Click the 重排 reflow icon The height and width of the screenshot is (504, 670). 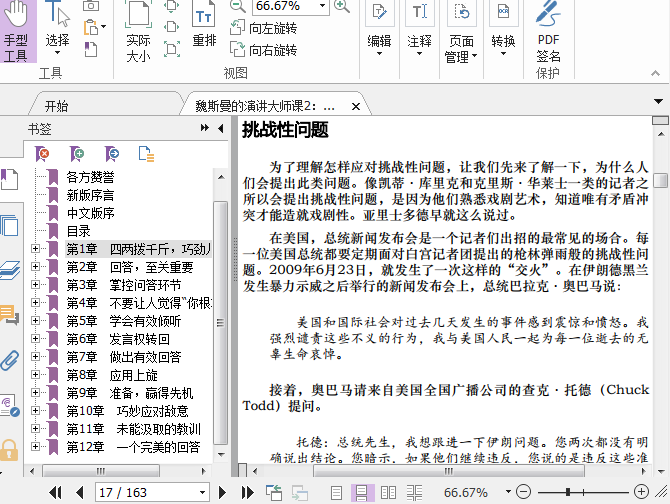pos(204,28)
